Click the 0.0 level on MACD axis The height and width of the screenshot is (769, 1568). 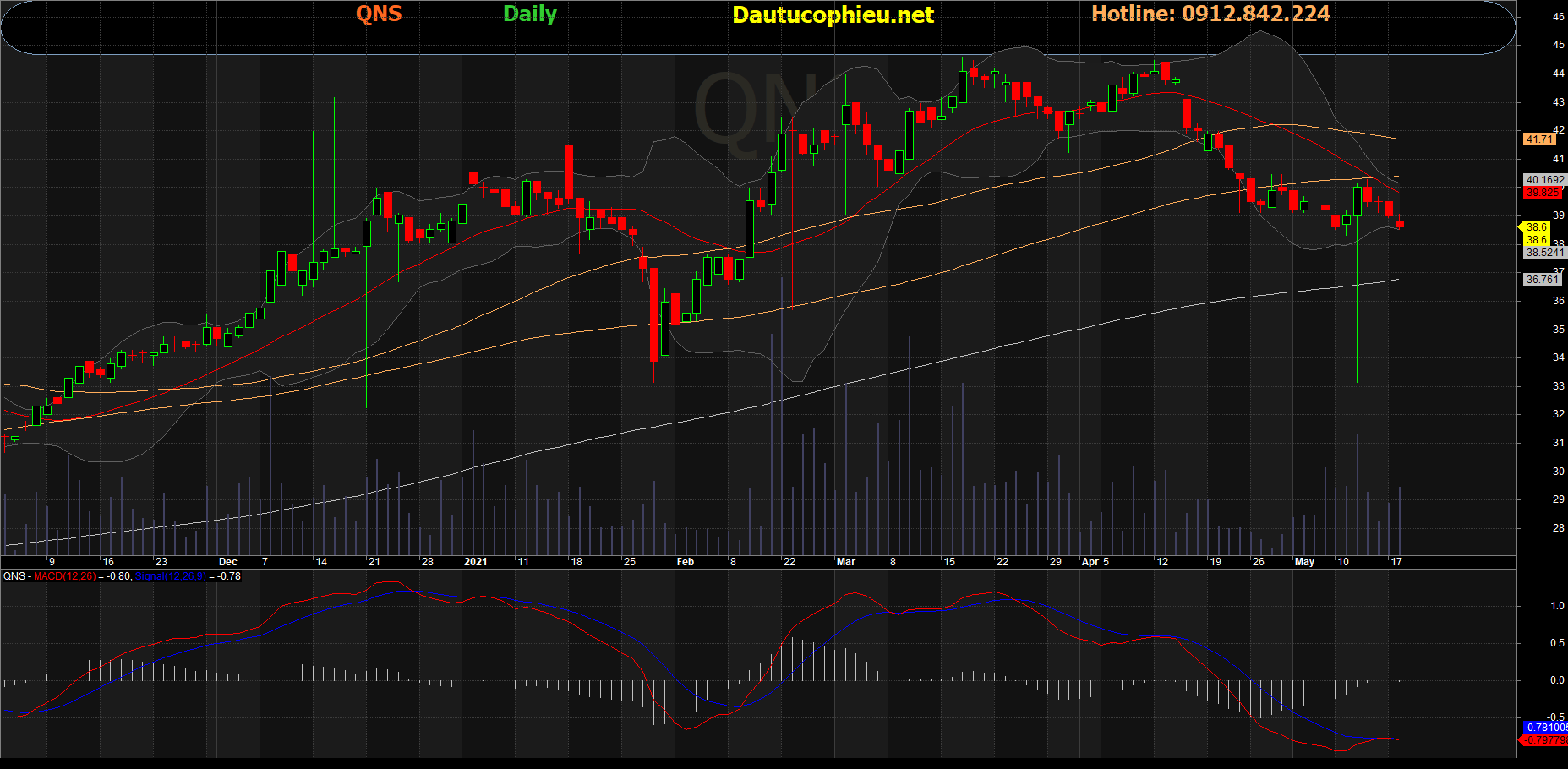1557,680
